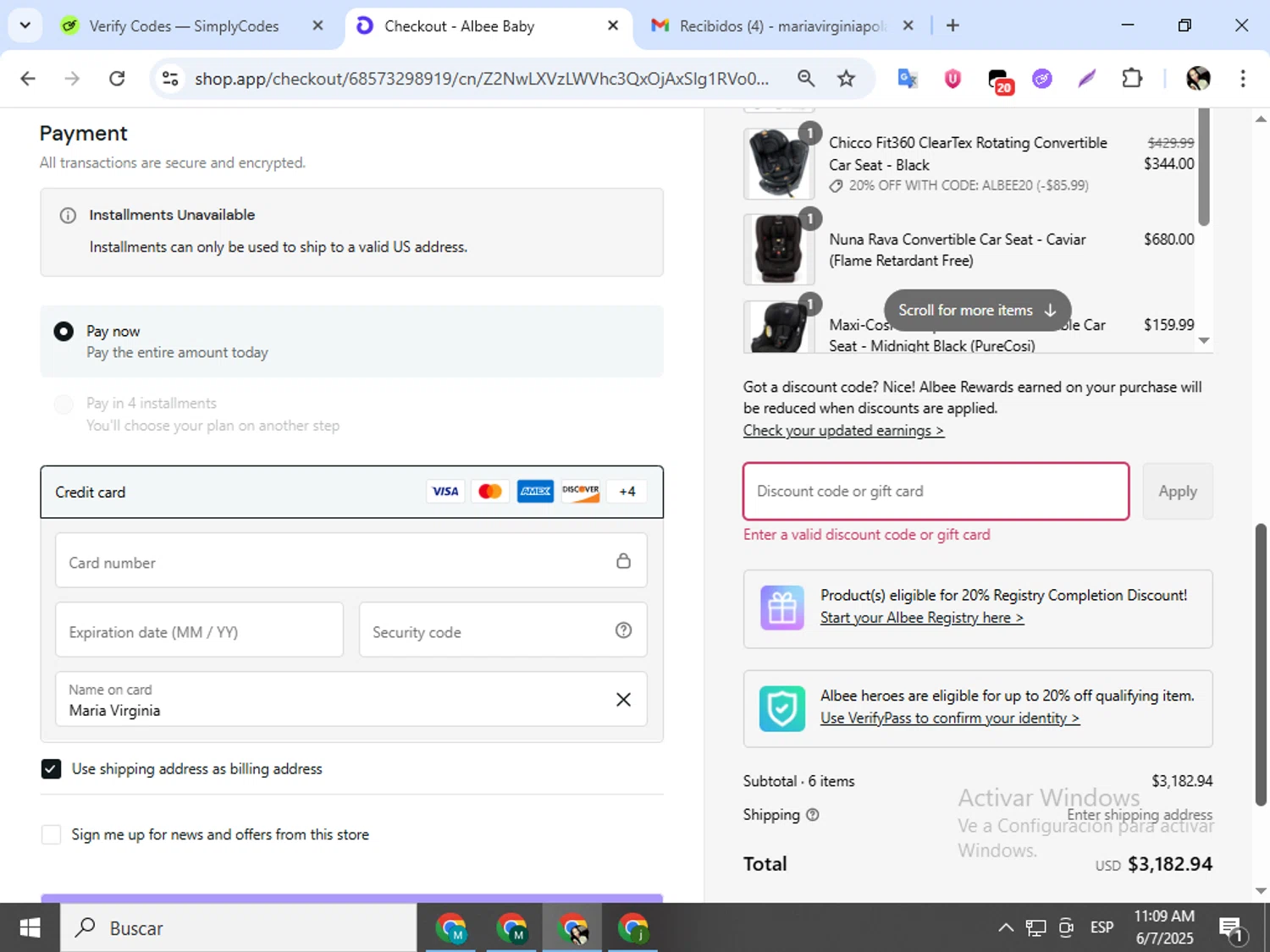1270x952 pixels.
Task: Bookmark this page with star icon
Action: click(846, 79)
